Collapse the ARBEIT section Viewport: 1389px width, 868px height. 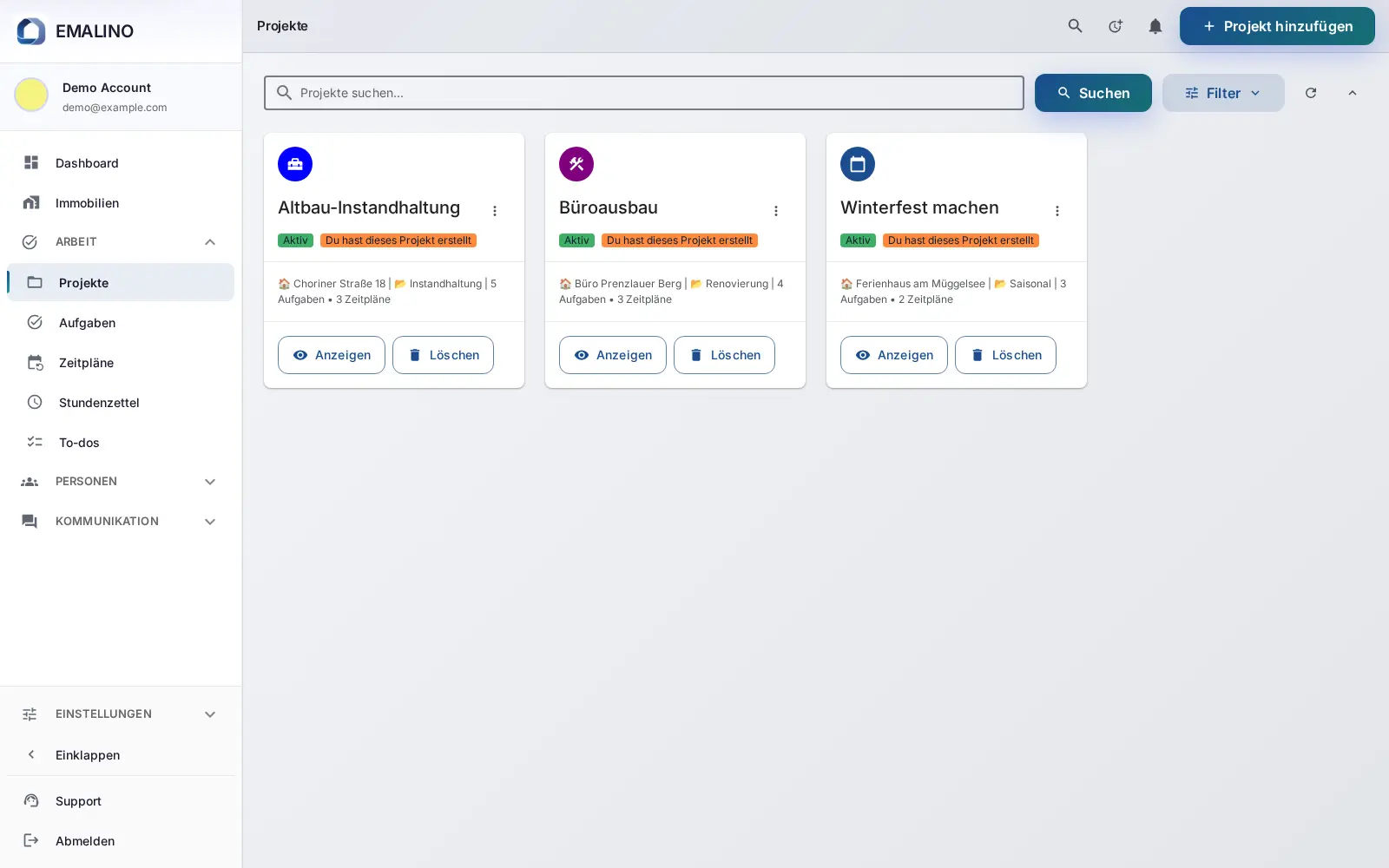pos(121,242)
